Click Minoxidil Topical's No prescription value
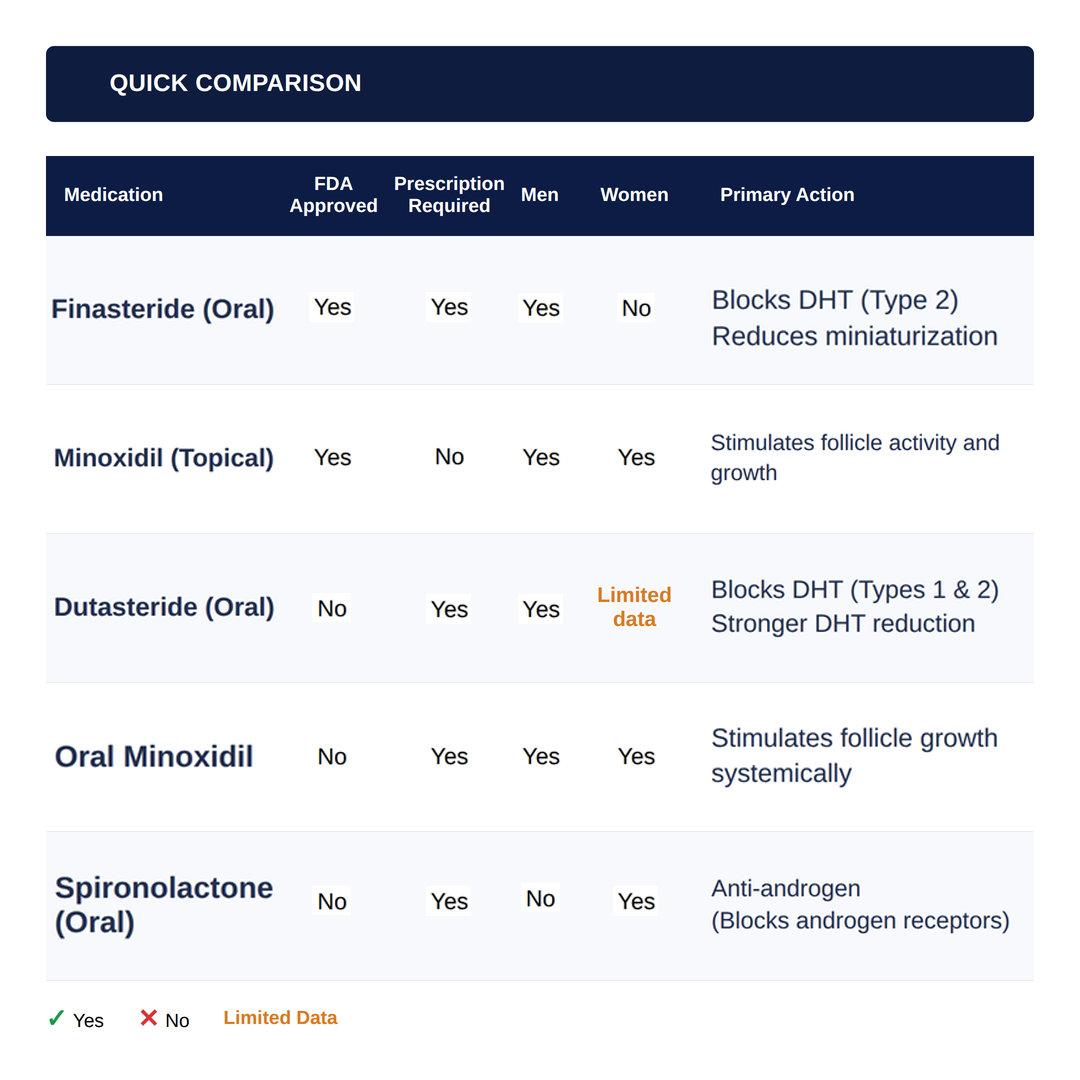The width and height of the screenshot is (1080, 1080). point(449,457)
